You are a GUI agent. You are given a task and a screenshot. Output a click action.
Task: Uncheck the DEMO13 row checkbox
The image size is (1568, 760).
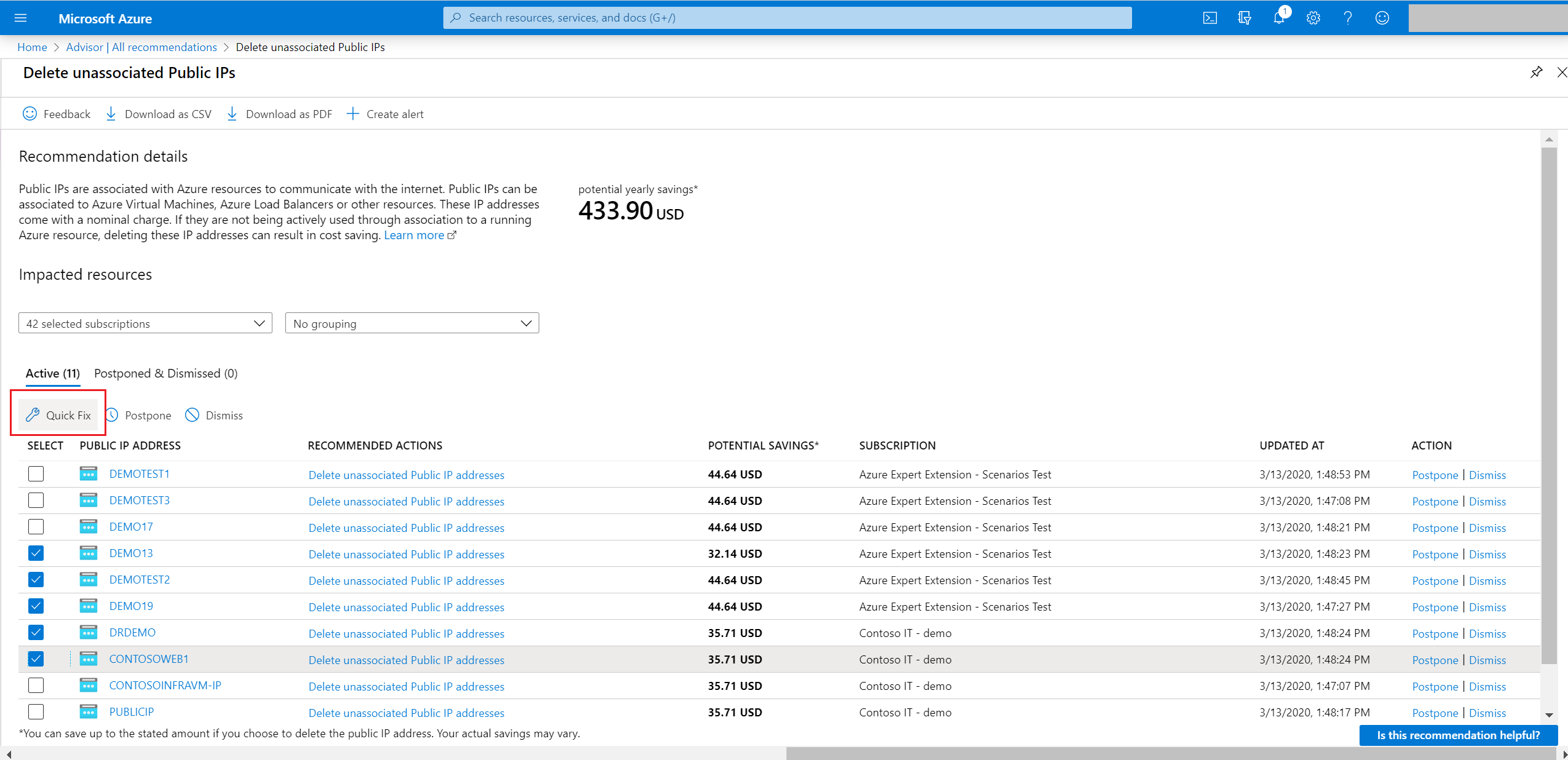click(36, 553)
